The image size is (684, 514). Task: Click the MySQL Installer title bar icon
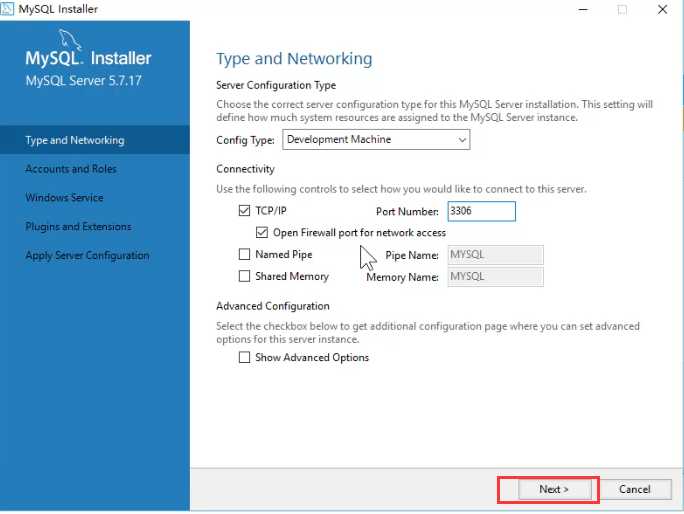(7, 8)
